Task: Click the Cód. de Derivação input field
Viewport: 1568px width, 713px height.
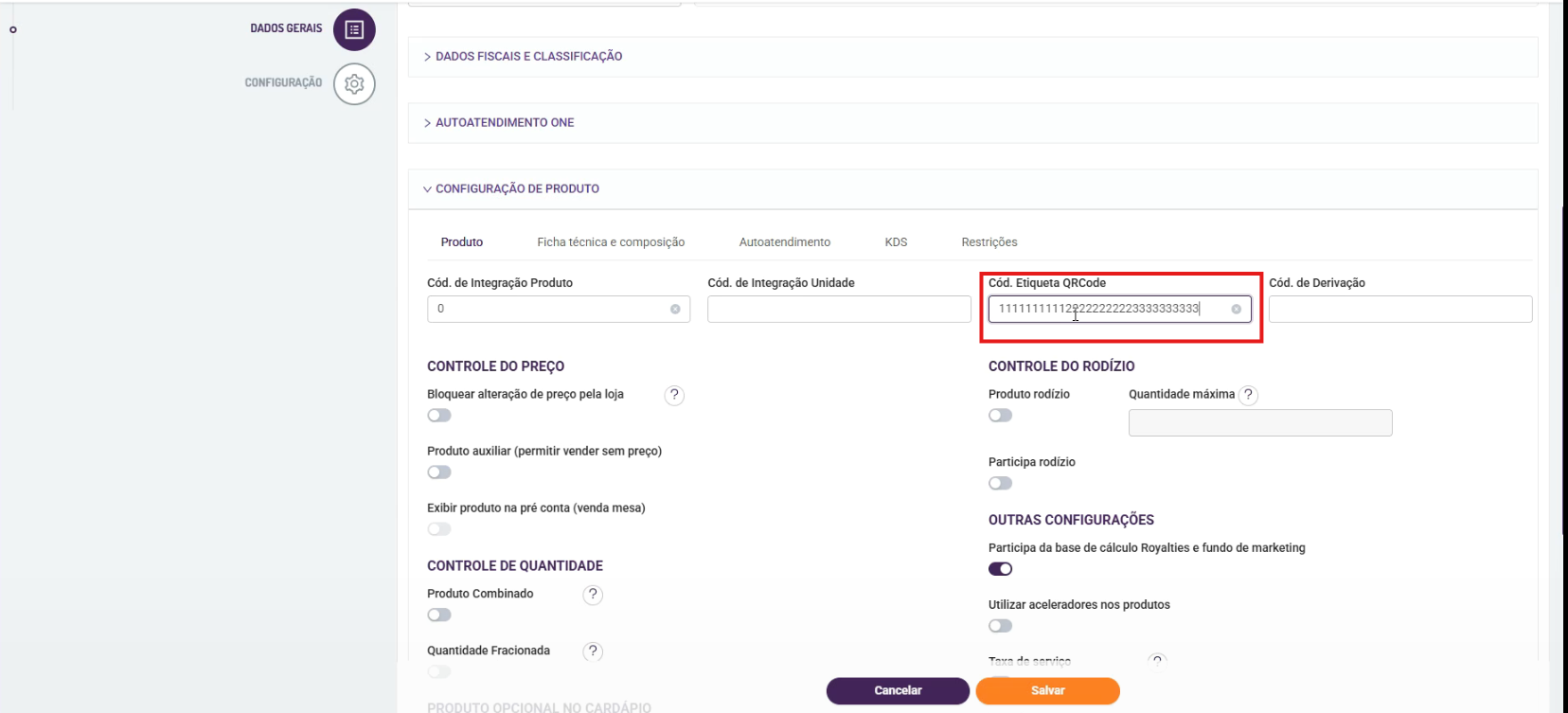Action: (x=1399, y=310)
